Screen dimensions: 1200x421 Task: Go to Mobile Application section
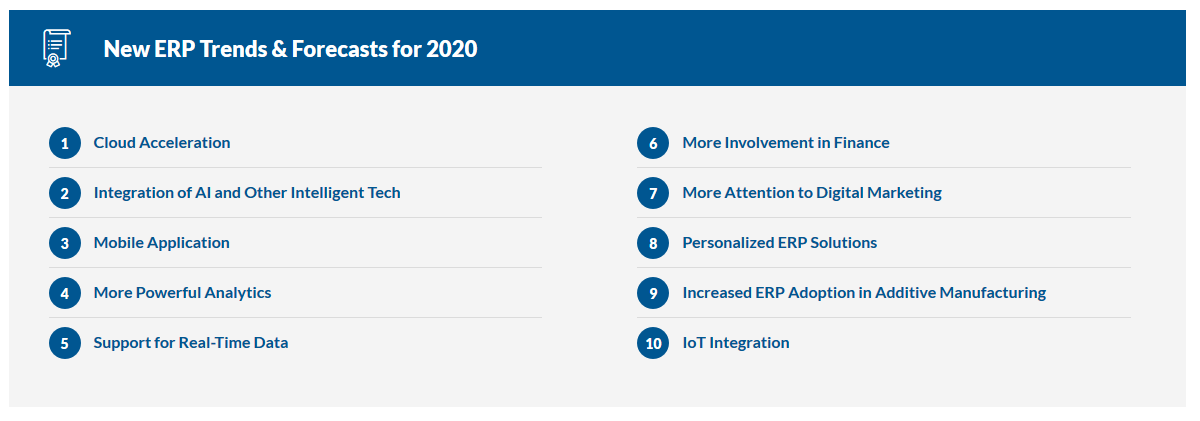pyautogui.click(x=162, y=243)
